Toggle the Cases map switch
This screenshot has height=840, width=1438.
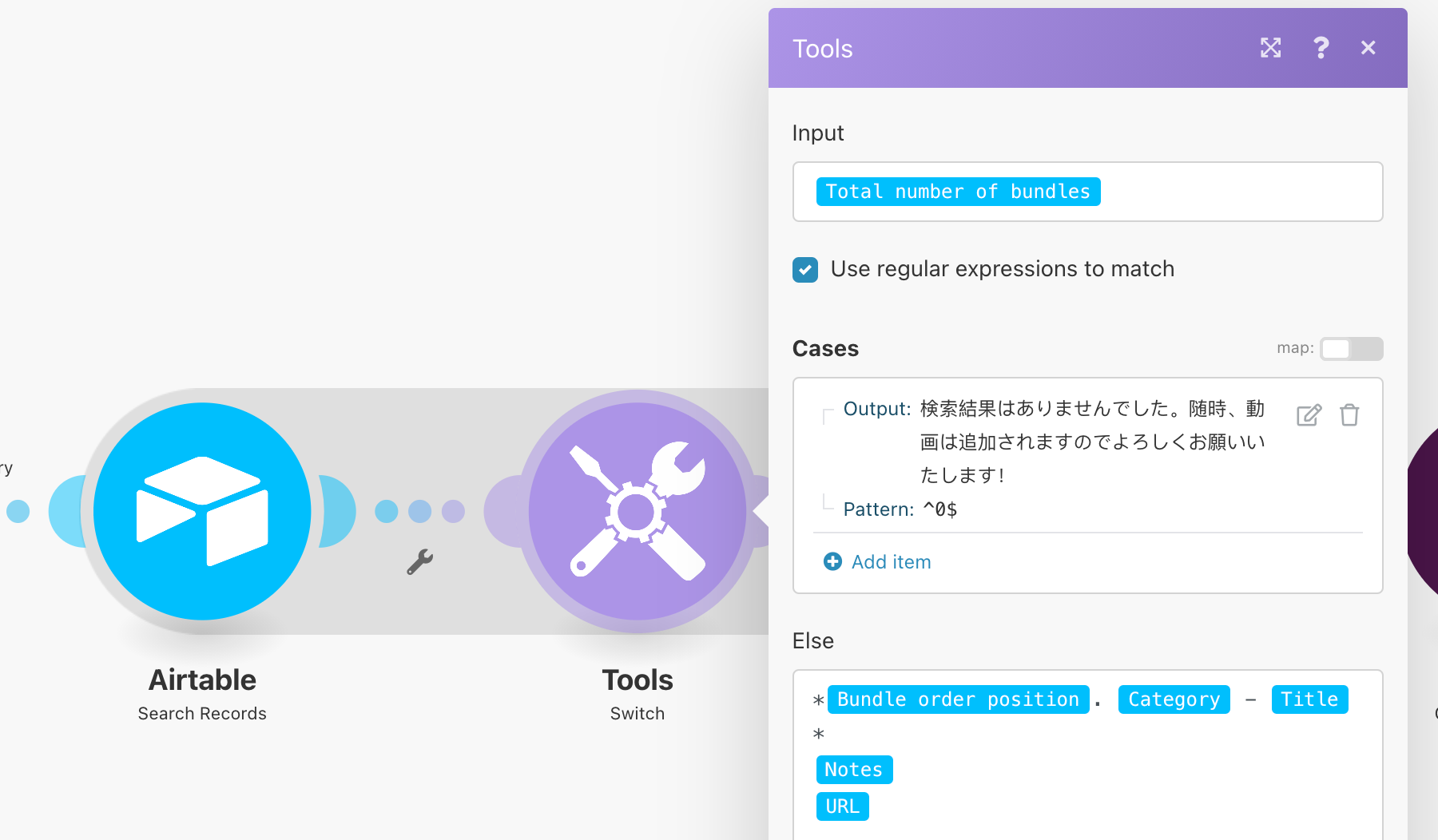click(x=1351, y=349)
